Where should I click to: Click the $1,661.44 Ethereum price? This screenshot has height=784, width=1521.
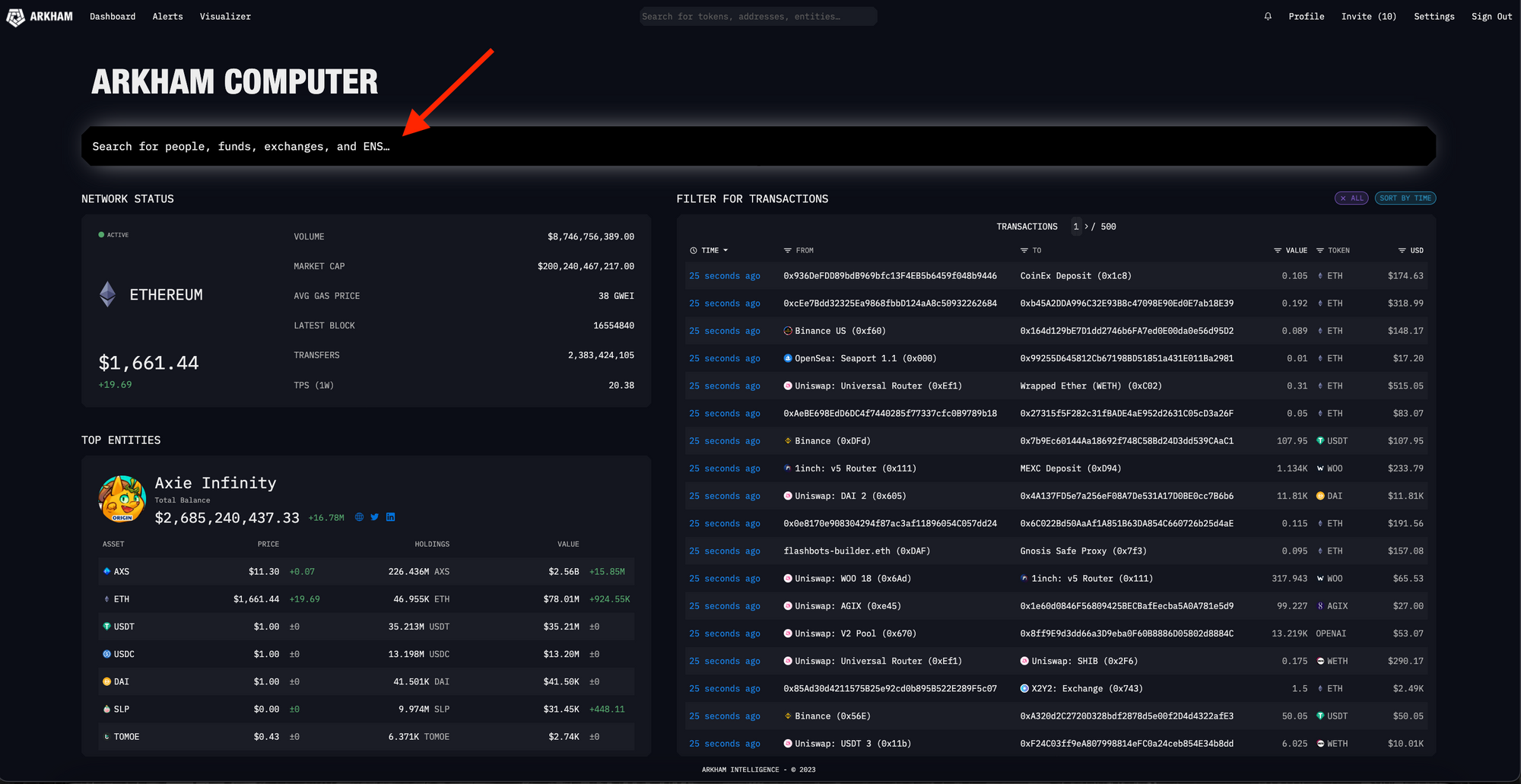pos(148,363)
